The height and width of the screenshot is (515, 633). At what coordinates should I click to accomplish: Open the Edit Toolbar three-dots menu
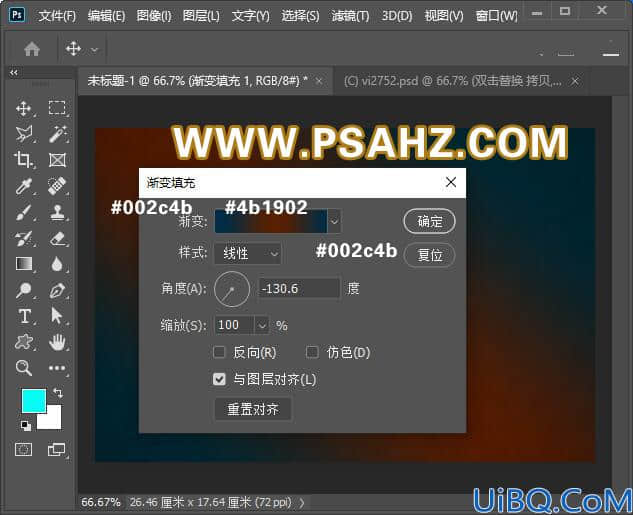click(57, 368)
